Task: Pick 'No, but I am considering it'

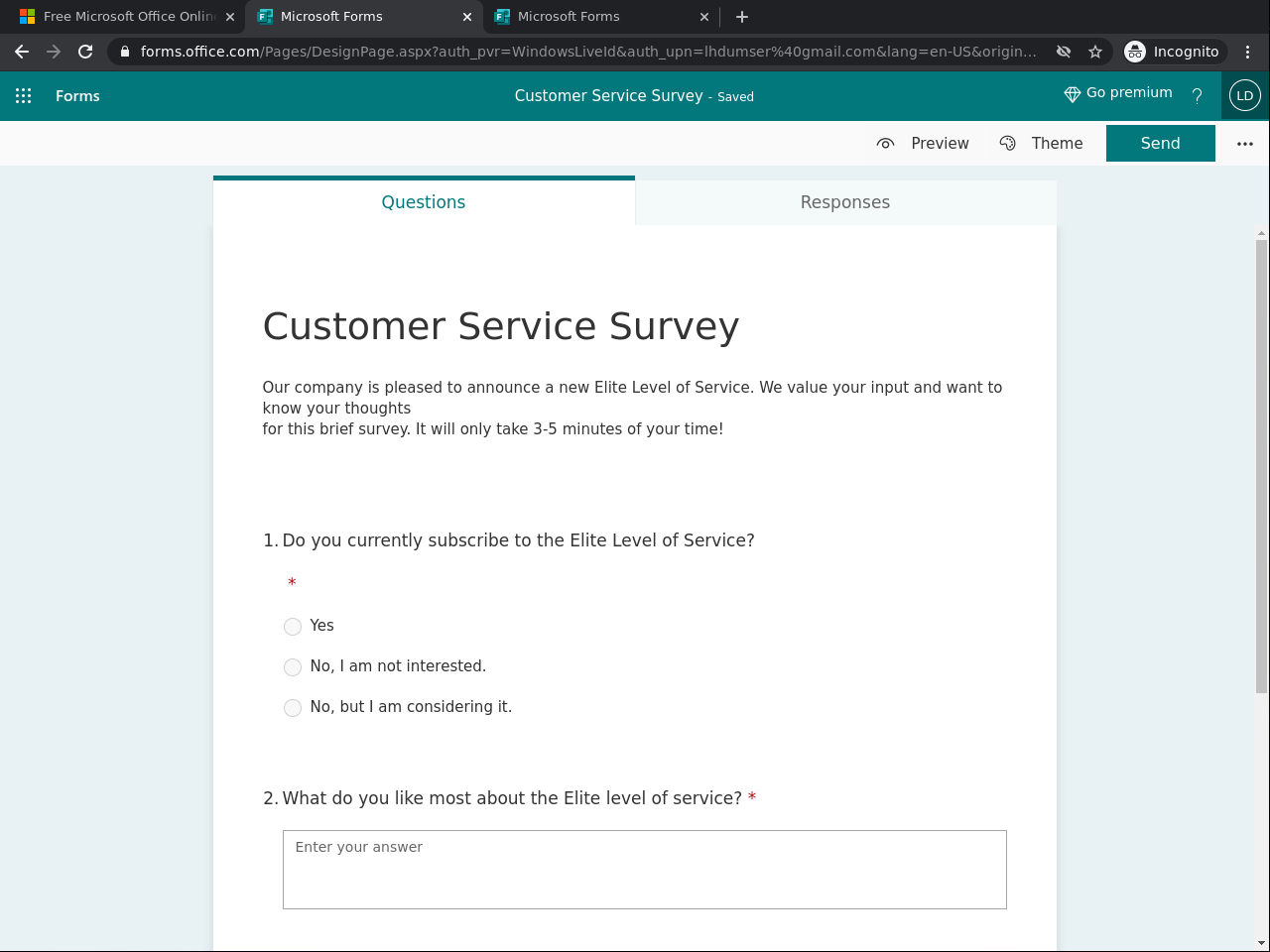Action: (293, 708)
